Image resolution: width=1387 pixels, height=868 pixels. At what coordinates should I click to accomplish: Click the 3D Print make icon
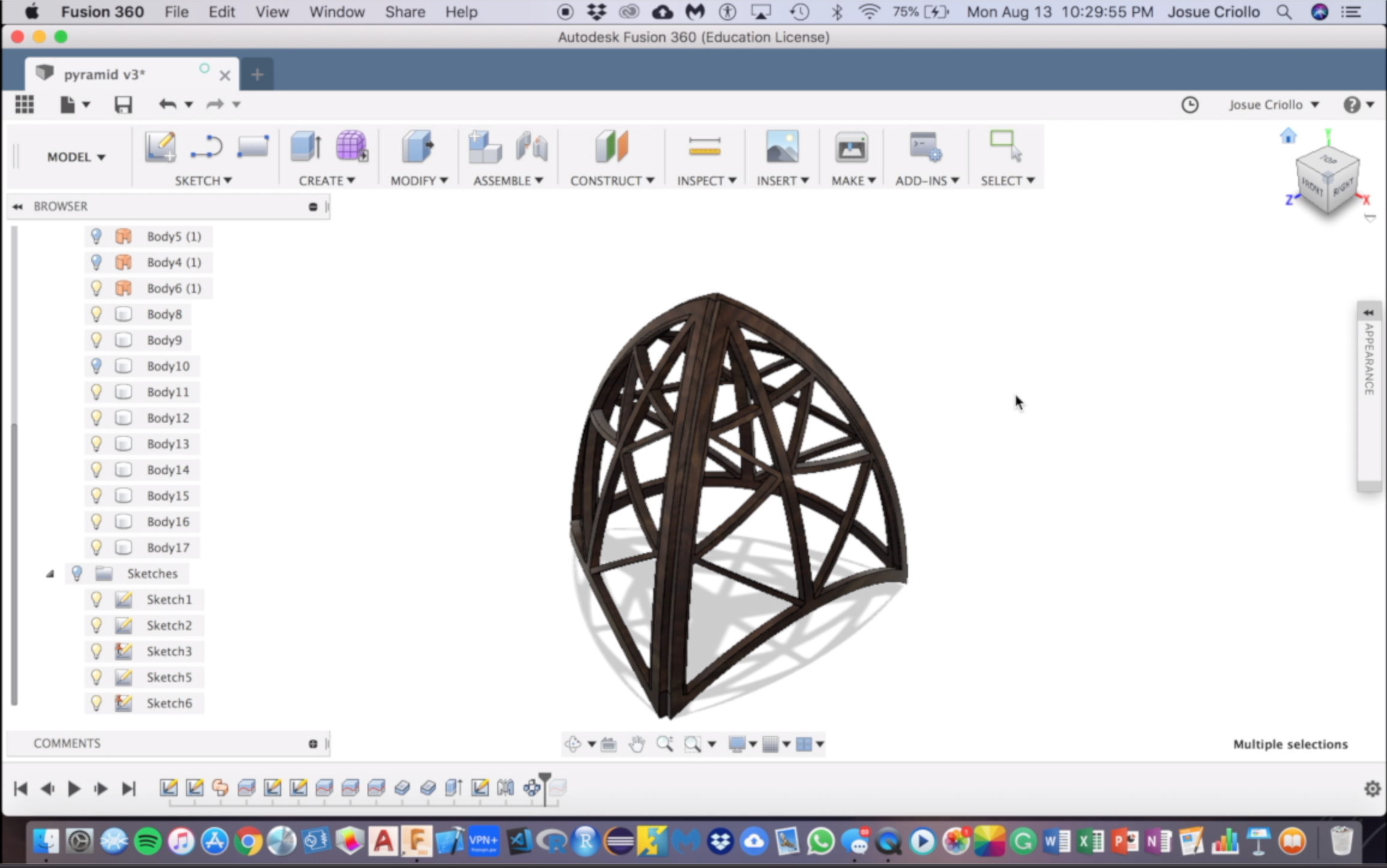pos(851,147)
